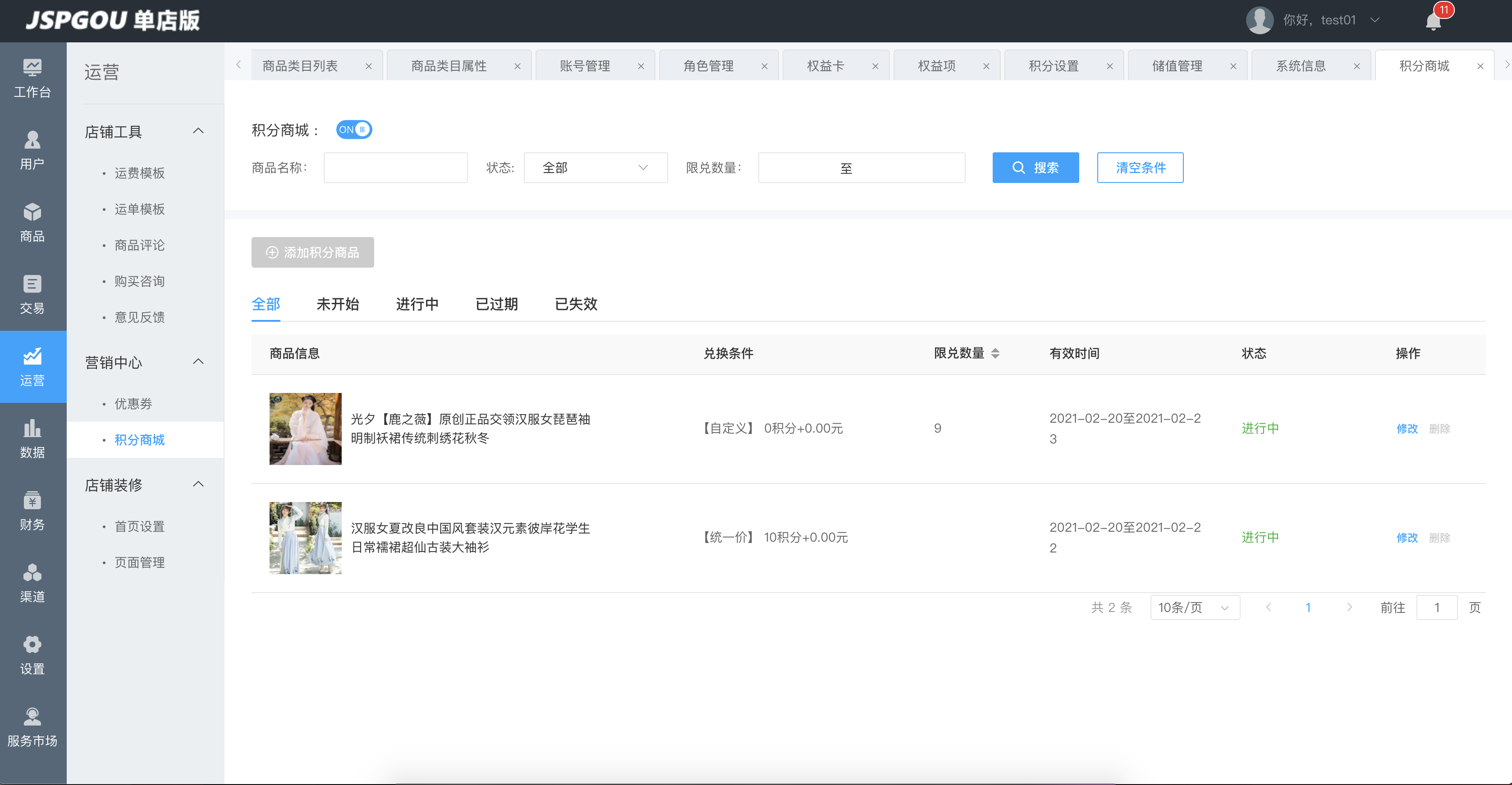1512x785 pixels.
Task: Open 运单模板 in sidebar
Action: click(x=140, y=209)
